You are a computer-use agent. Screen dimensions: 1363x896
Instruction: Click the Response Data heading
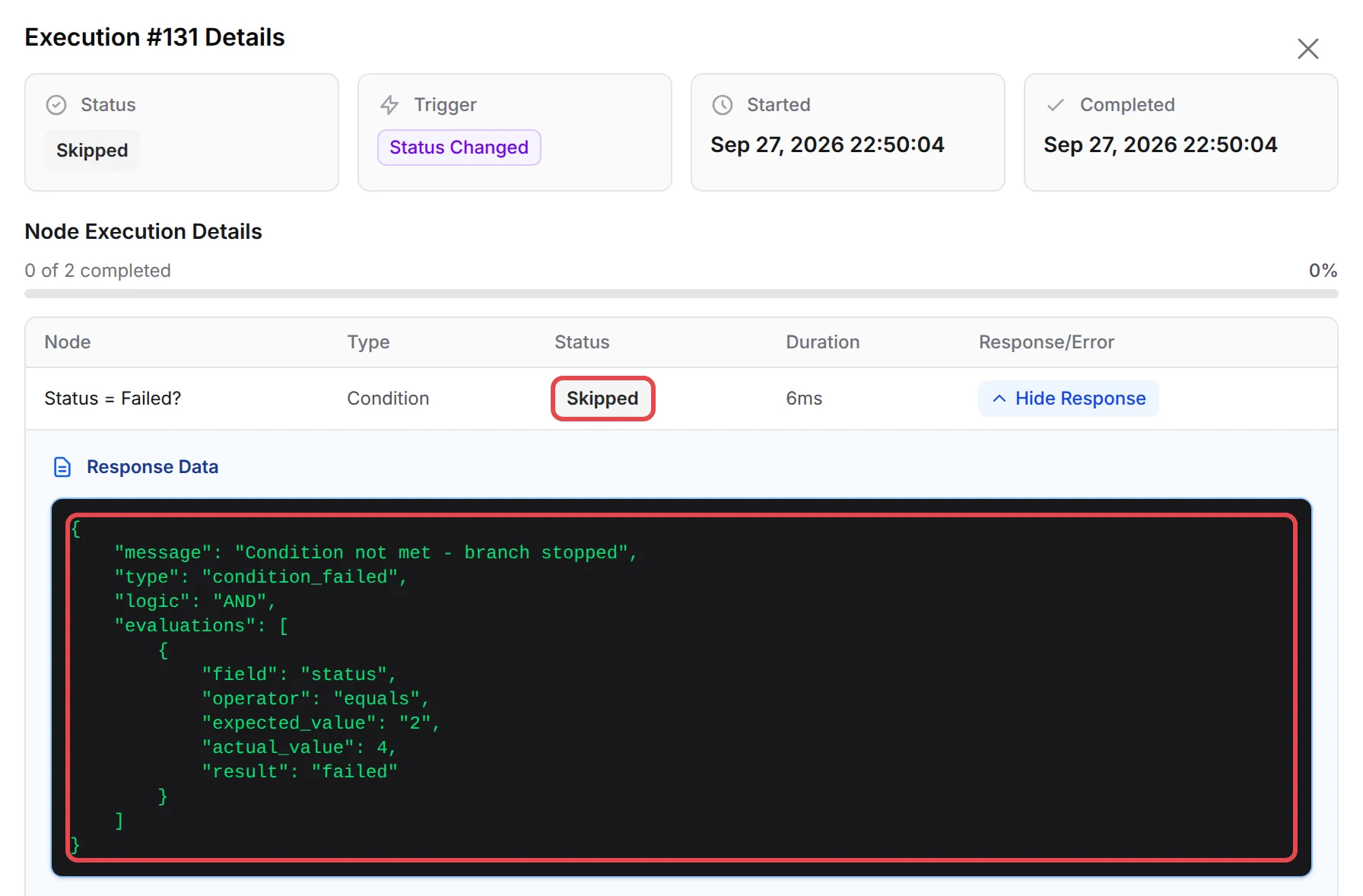coord(152,467)
